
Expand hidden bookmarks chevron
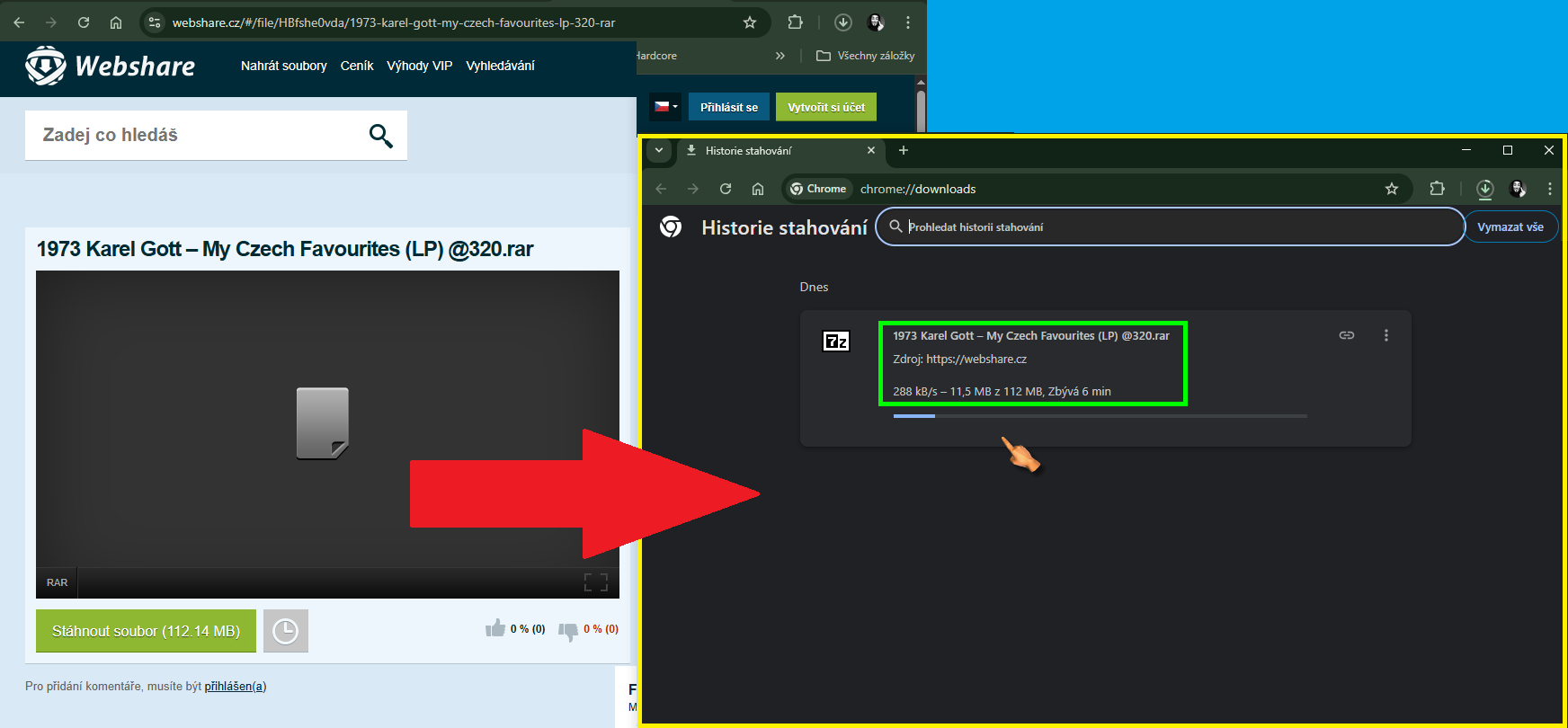[780, 56]
